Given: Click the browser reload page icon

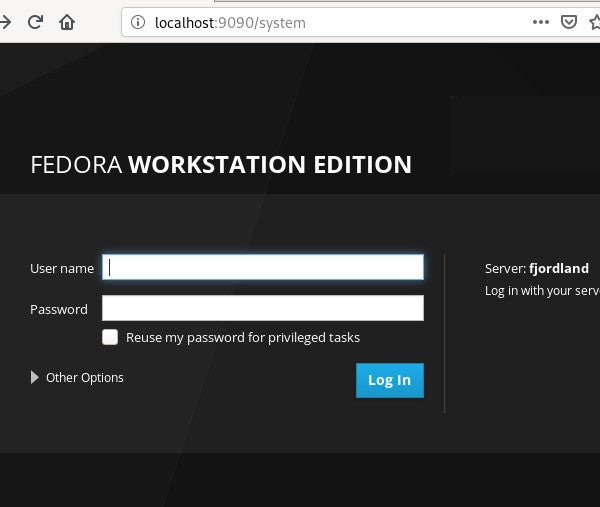Looking at the screenshot, I should coord(35,21).
